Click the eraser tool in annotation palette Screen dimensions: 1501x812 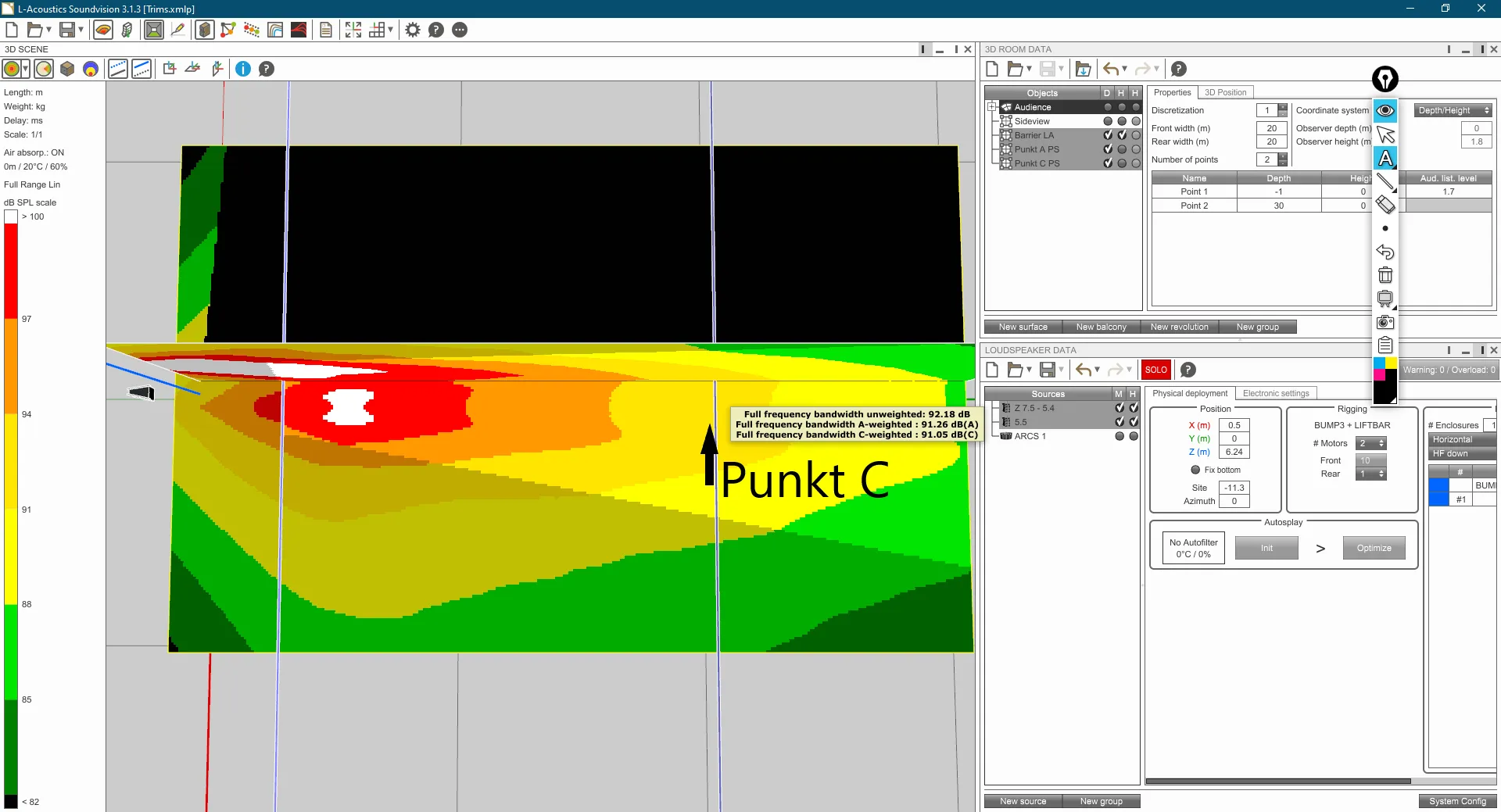(x=1385, y=205)
